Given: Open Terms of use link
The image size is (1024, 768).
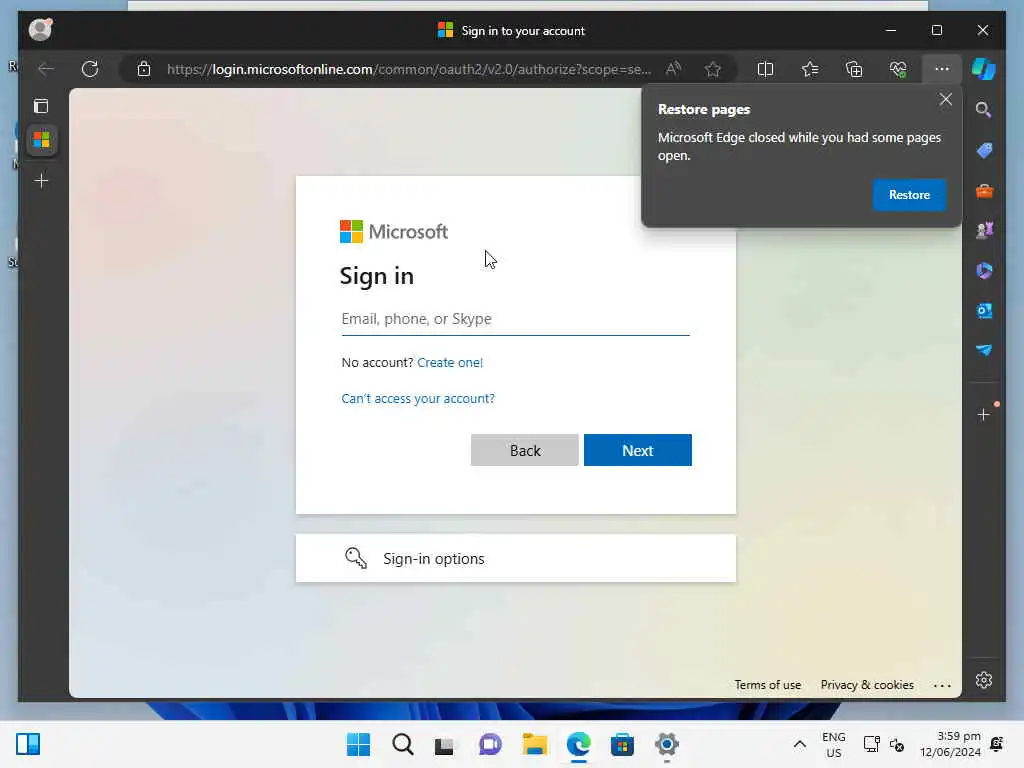Looking at the screenshot, I should 767,684.
